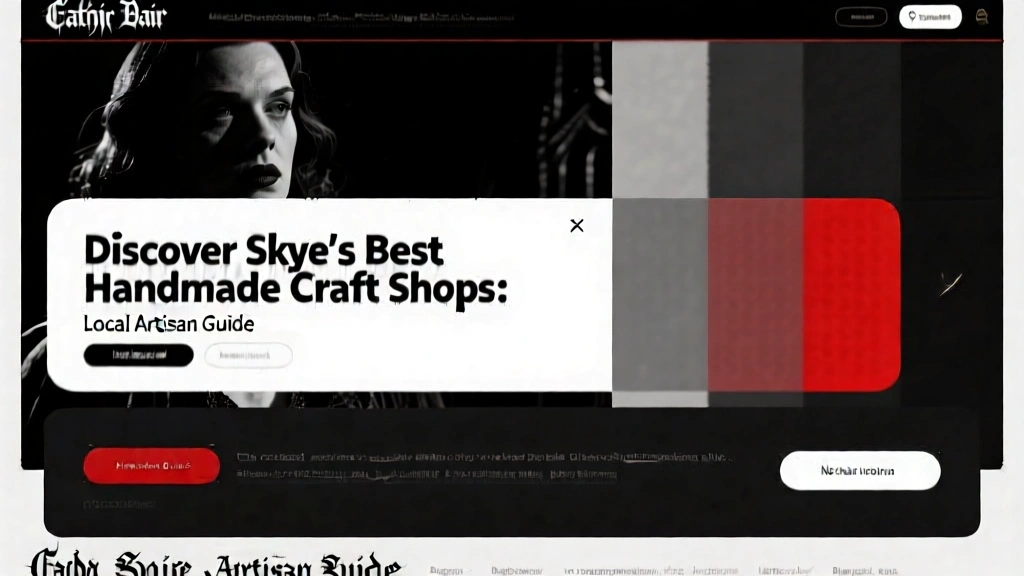This screenshot has width=1024, height=576.
Task: Click the 'Local Artisan Guide' subtitle
Action: (x=168, y=324)
